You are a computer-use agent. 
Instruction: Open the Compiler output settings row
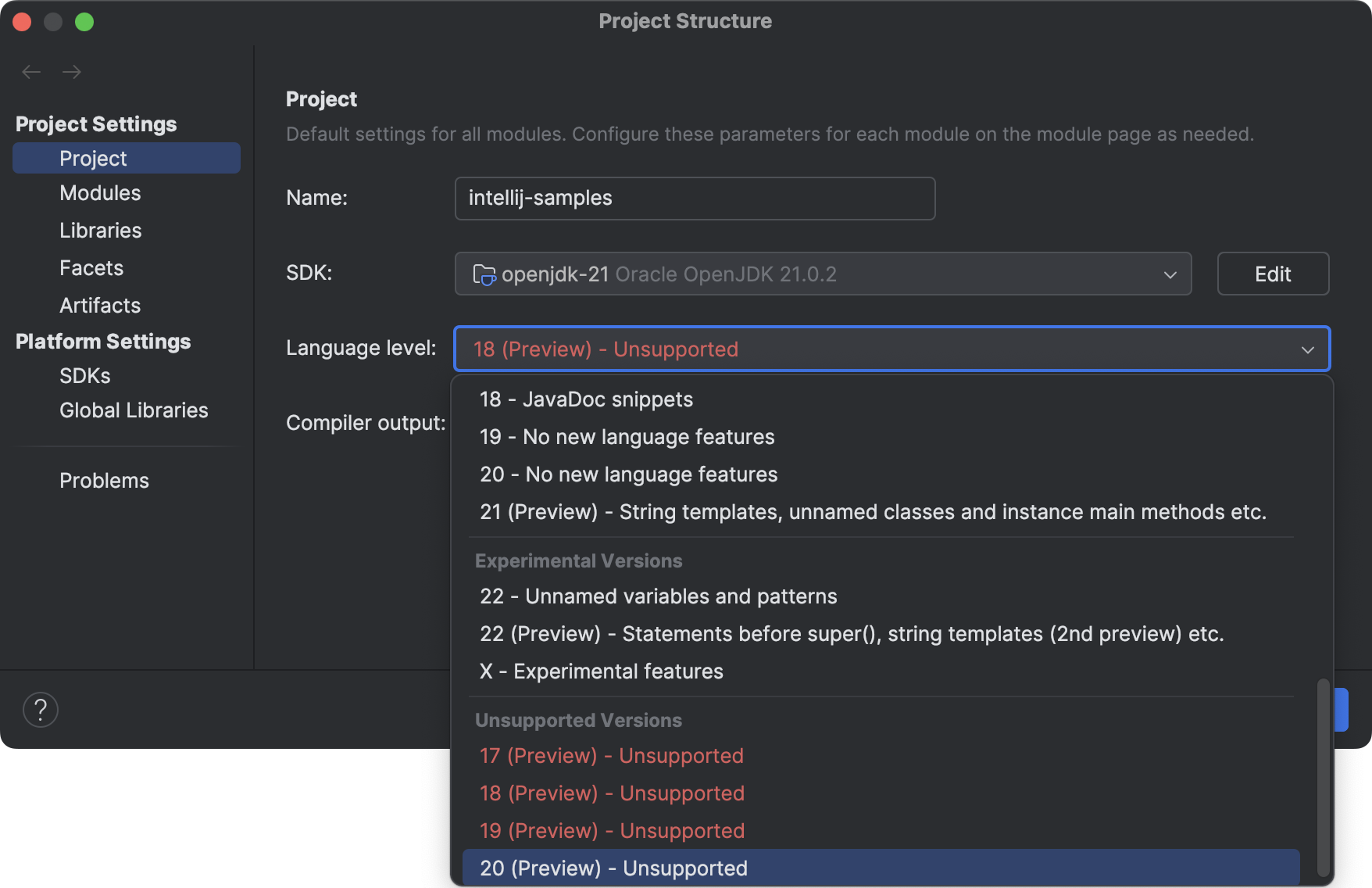click(365, 422)
